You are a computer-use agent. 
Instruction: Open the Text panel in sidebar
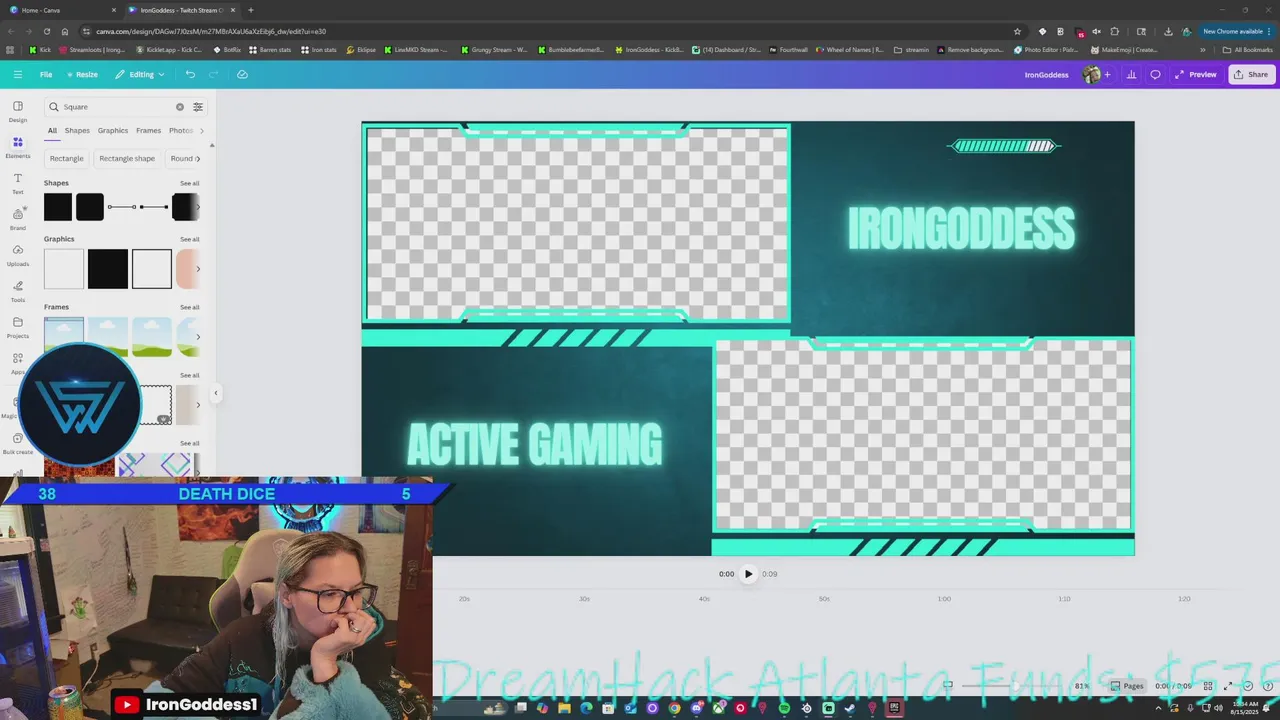pyautogui.click(x=17, y=183)
